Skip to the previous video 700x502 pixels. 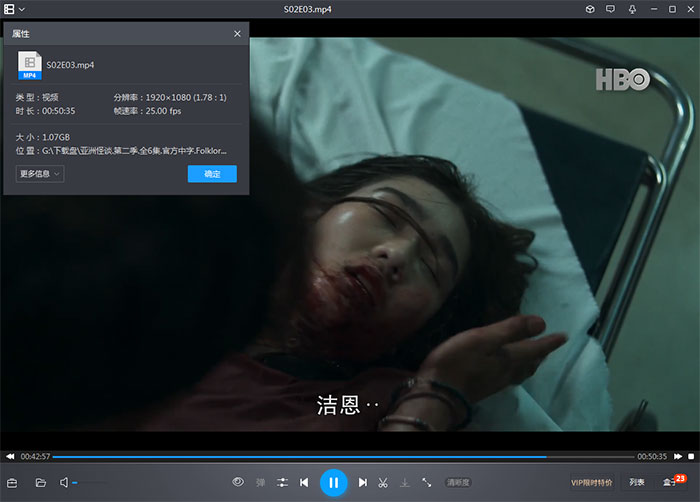[x=304, y=482]
